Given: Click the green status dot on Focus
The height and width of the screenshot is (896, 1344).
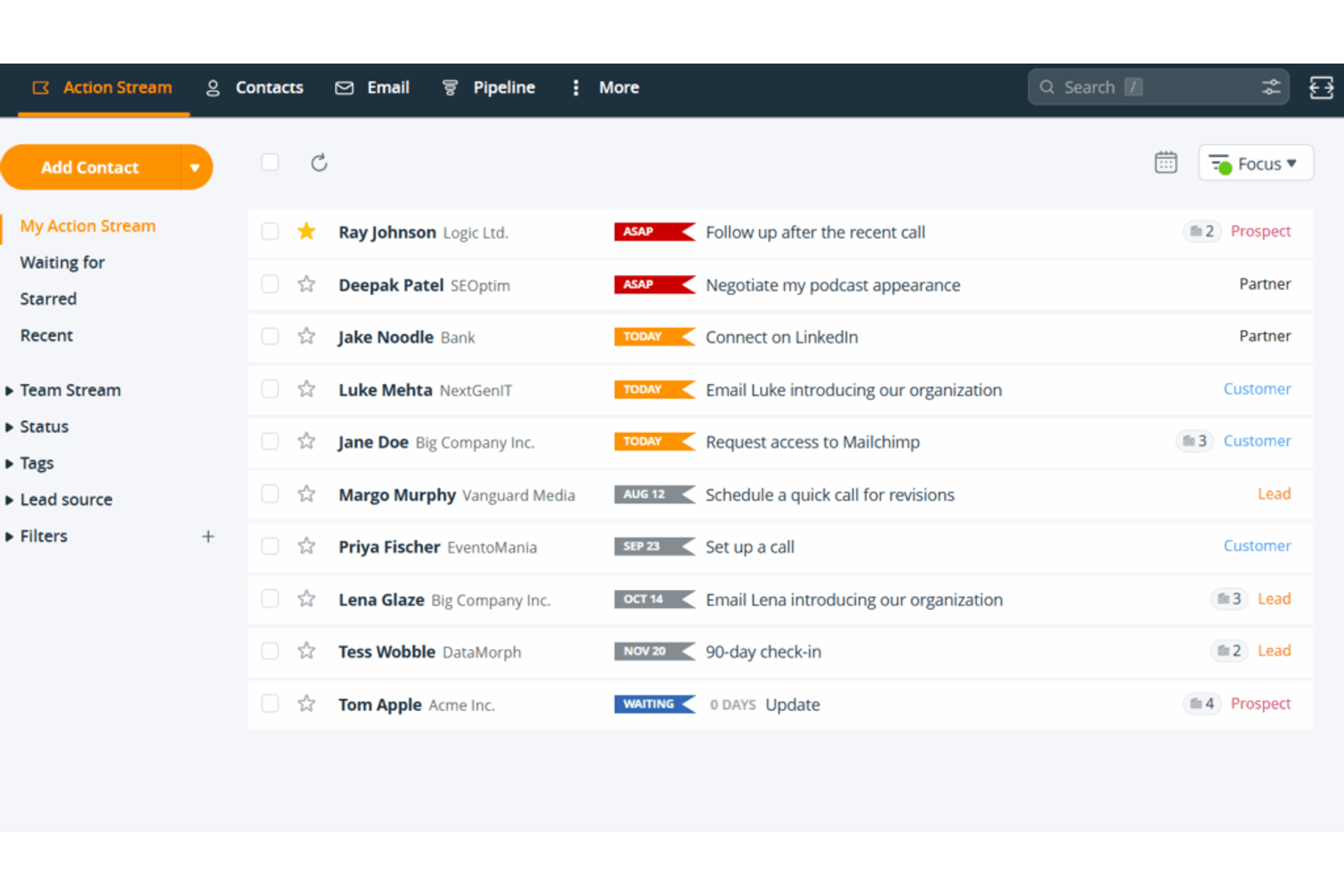Looking at the screenshot, I should 1223,163.
